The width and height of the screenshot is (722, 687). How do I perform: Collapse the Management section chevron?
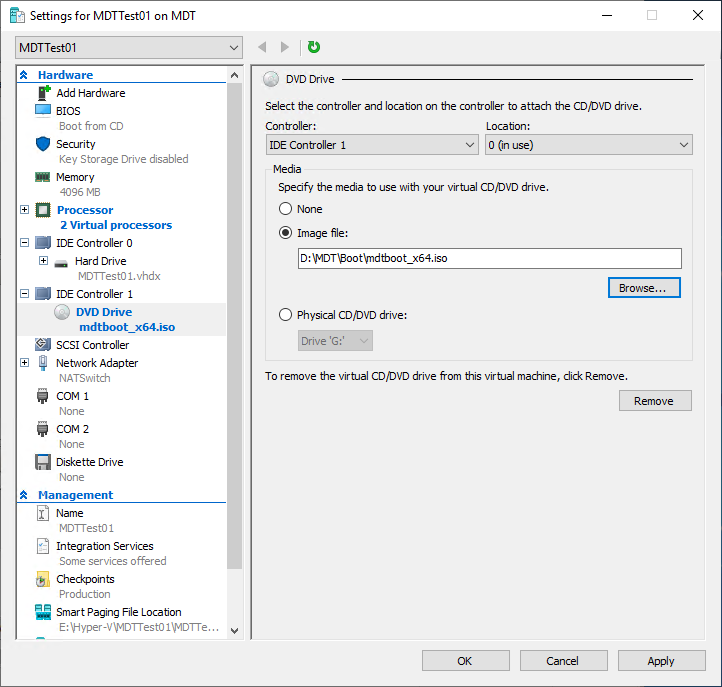(24, 495)
